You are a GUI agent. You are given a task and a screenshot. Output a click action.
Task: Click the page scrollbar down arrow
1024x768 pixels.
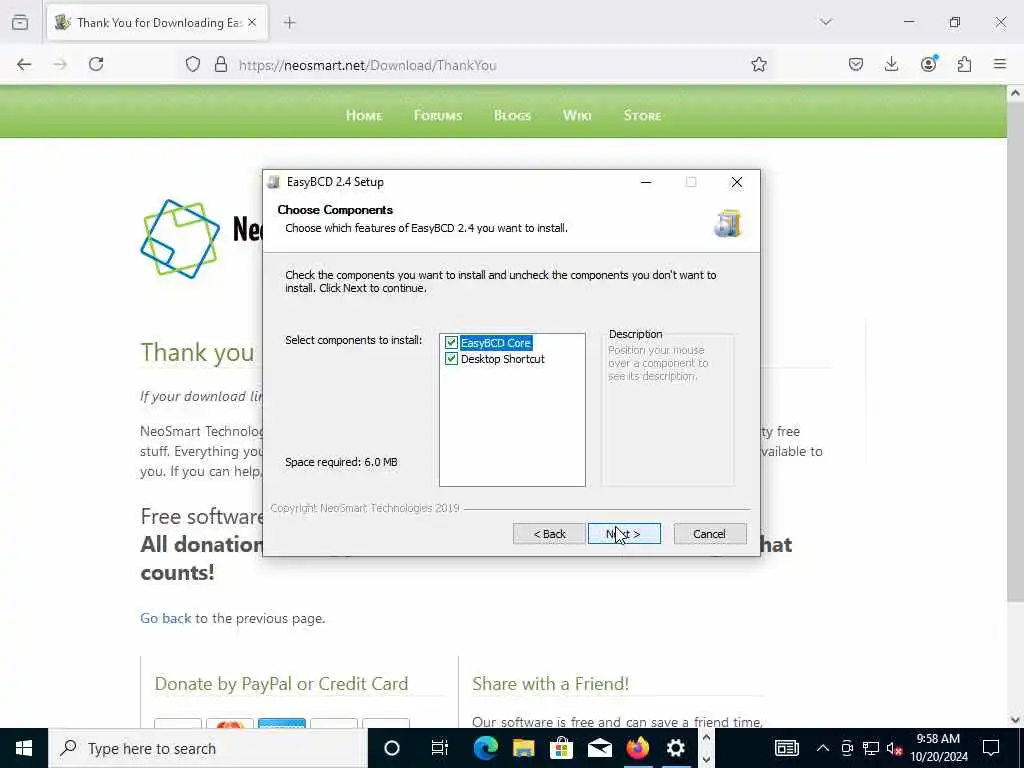tap(1015, 720)
